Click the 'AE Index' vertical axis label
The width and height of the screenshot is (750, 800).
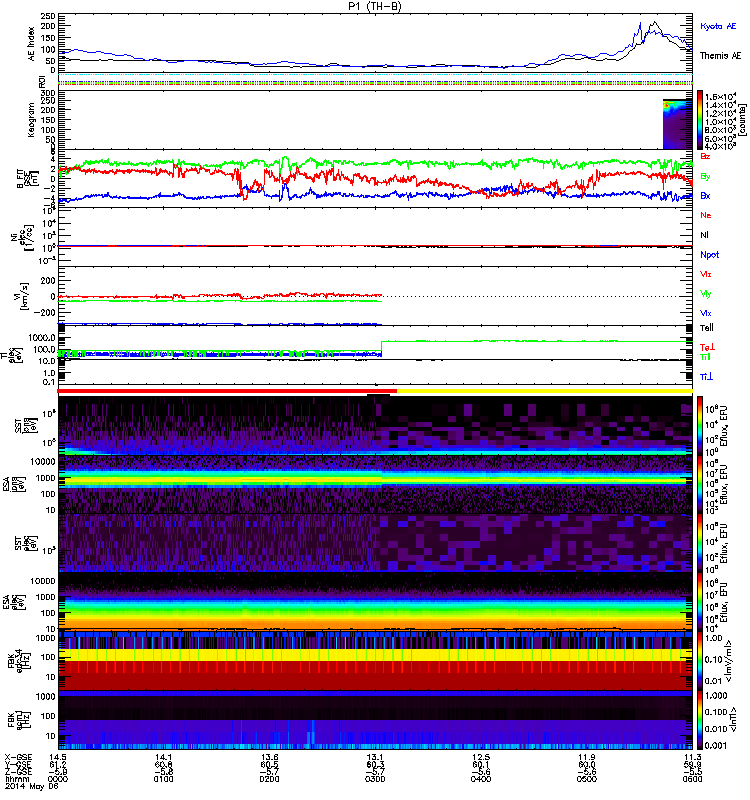32,43
